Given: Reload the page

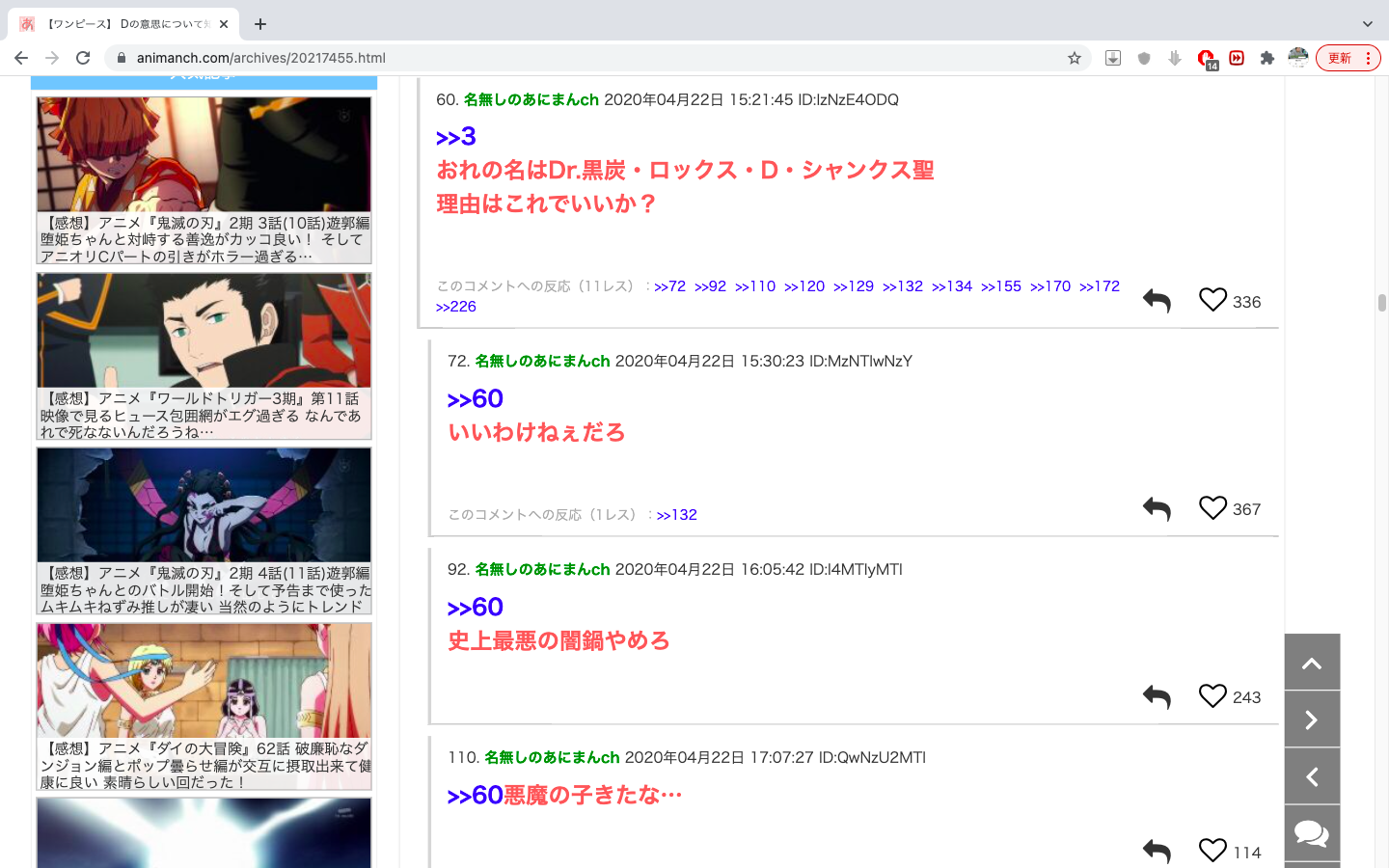Looking at the screenshot, I should tap(83, 58).
